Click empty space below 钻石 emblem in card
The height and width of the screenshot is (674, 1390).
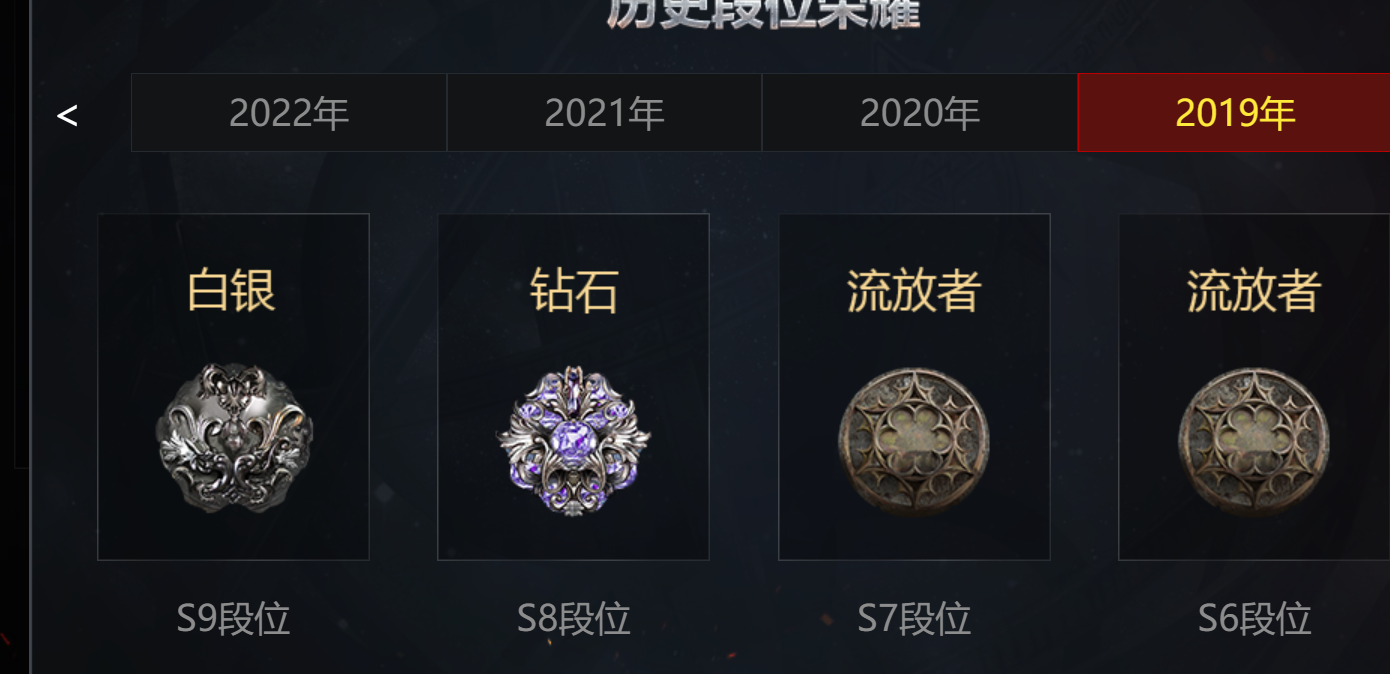[x=573, y=540]
